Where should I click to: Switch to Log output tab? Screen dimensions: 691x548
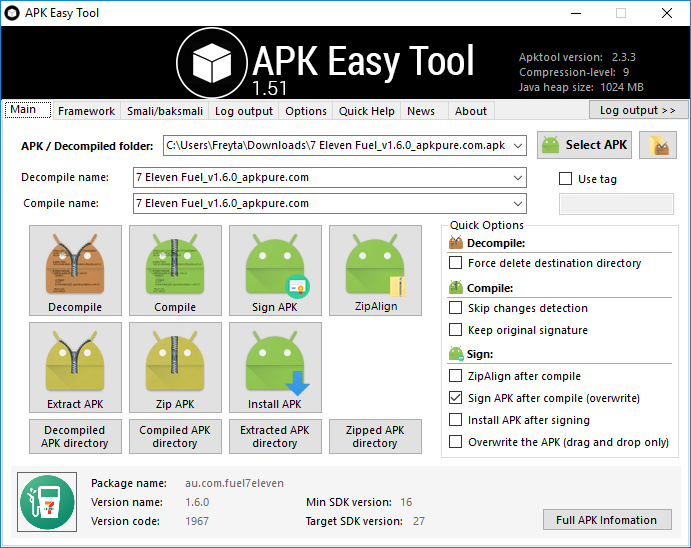click(x=244, y=111)
